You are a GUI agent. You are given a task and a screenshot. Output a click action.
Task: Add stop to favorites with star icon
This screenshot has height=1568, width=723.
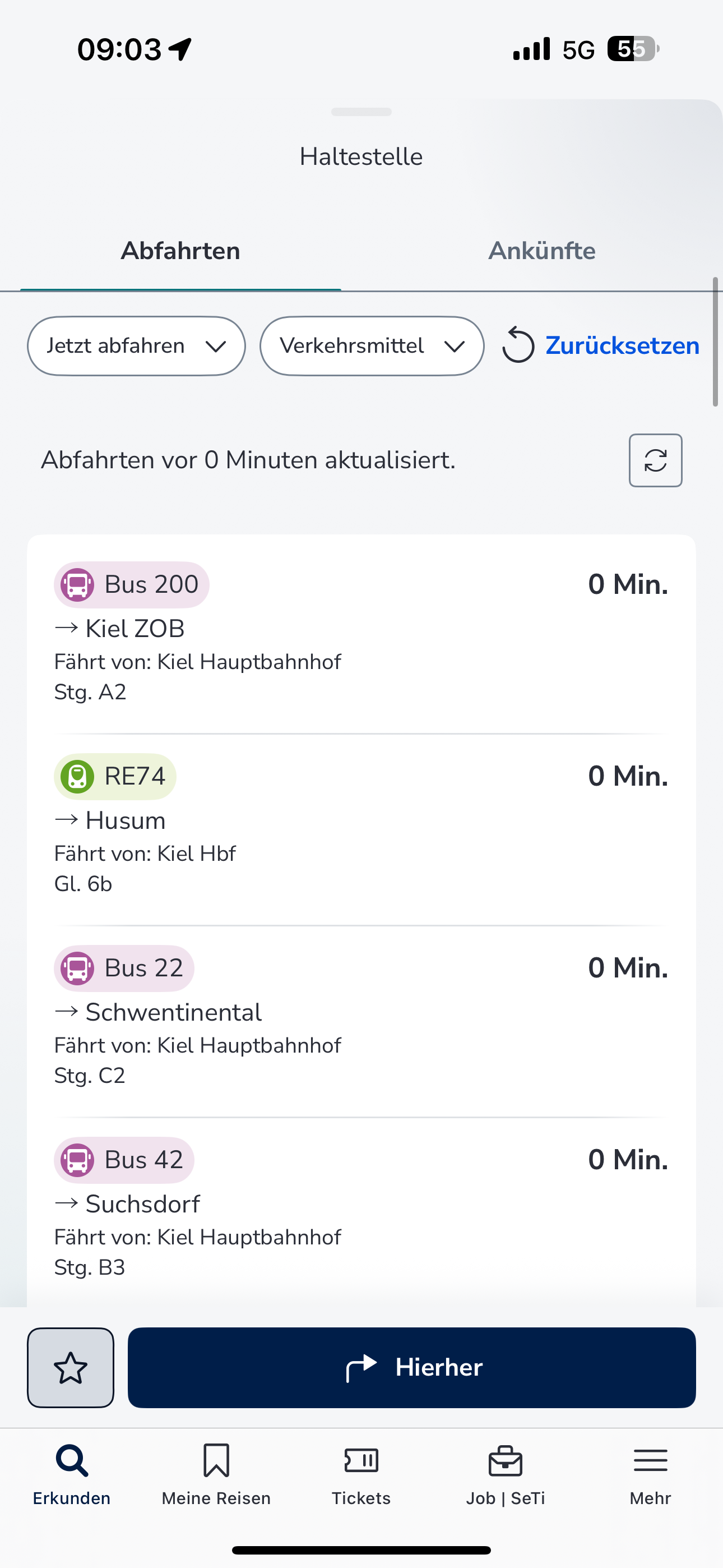pyautogui.click(x=71, y=1367)
